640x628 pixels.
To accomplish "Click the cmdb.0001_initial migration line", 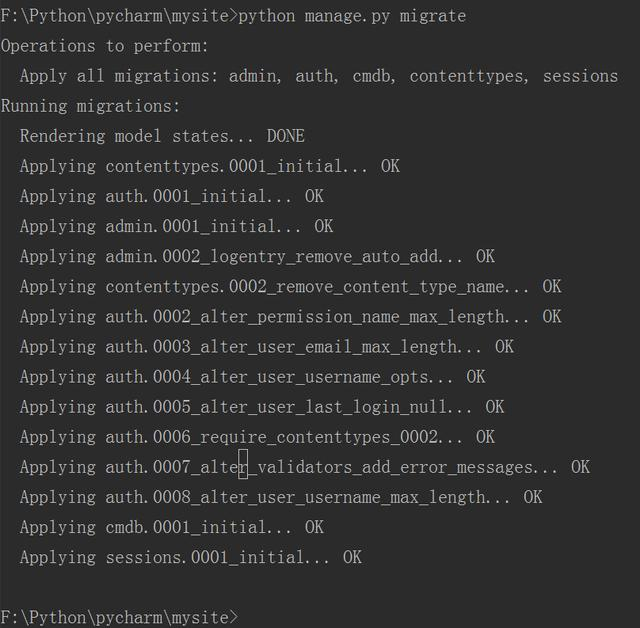I will pos(171,527).
